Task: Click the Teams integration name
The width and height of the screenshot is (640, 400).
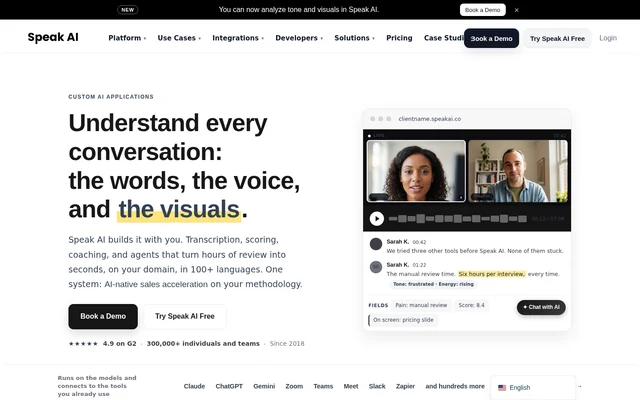Action: point(323,386)
